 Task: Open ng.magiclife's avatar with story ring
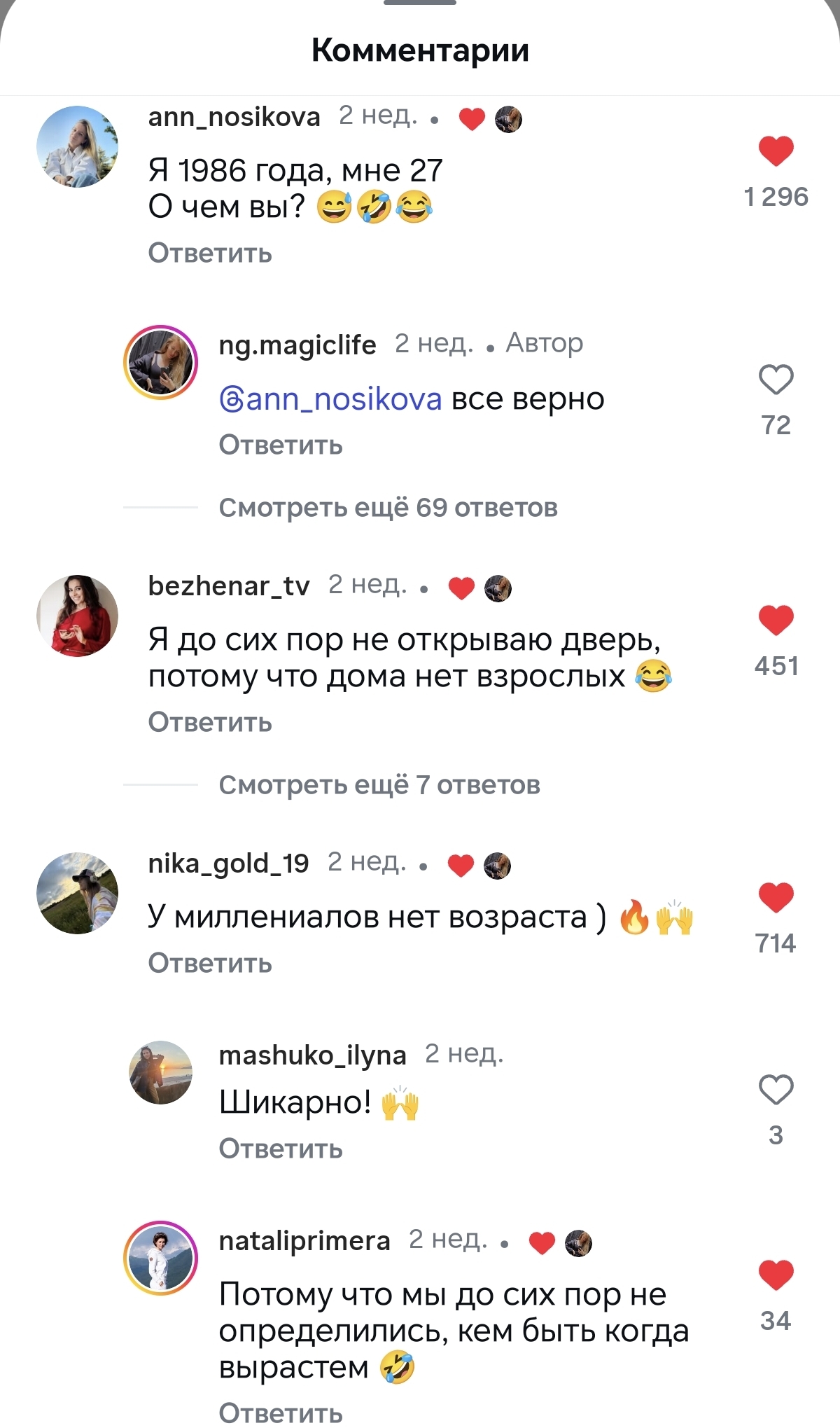pos(161,362)
